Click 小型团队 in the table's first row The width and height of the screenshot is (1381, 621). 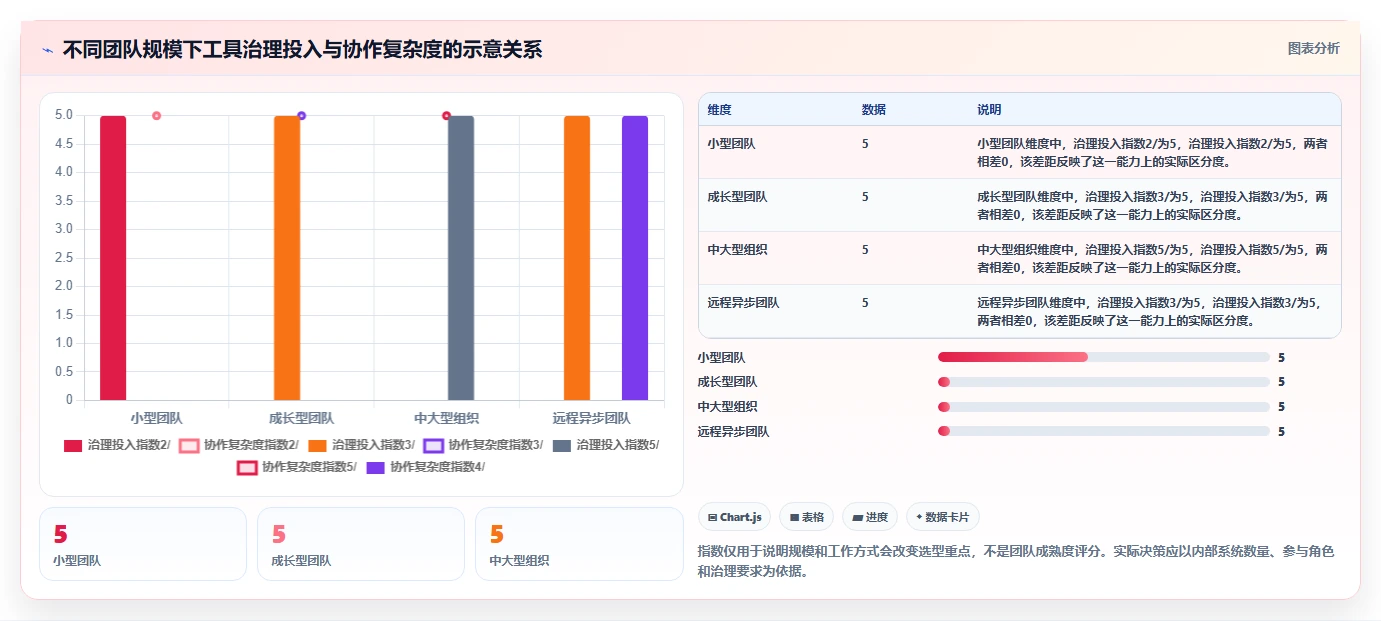pos(731,144)
